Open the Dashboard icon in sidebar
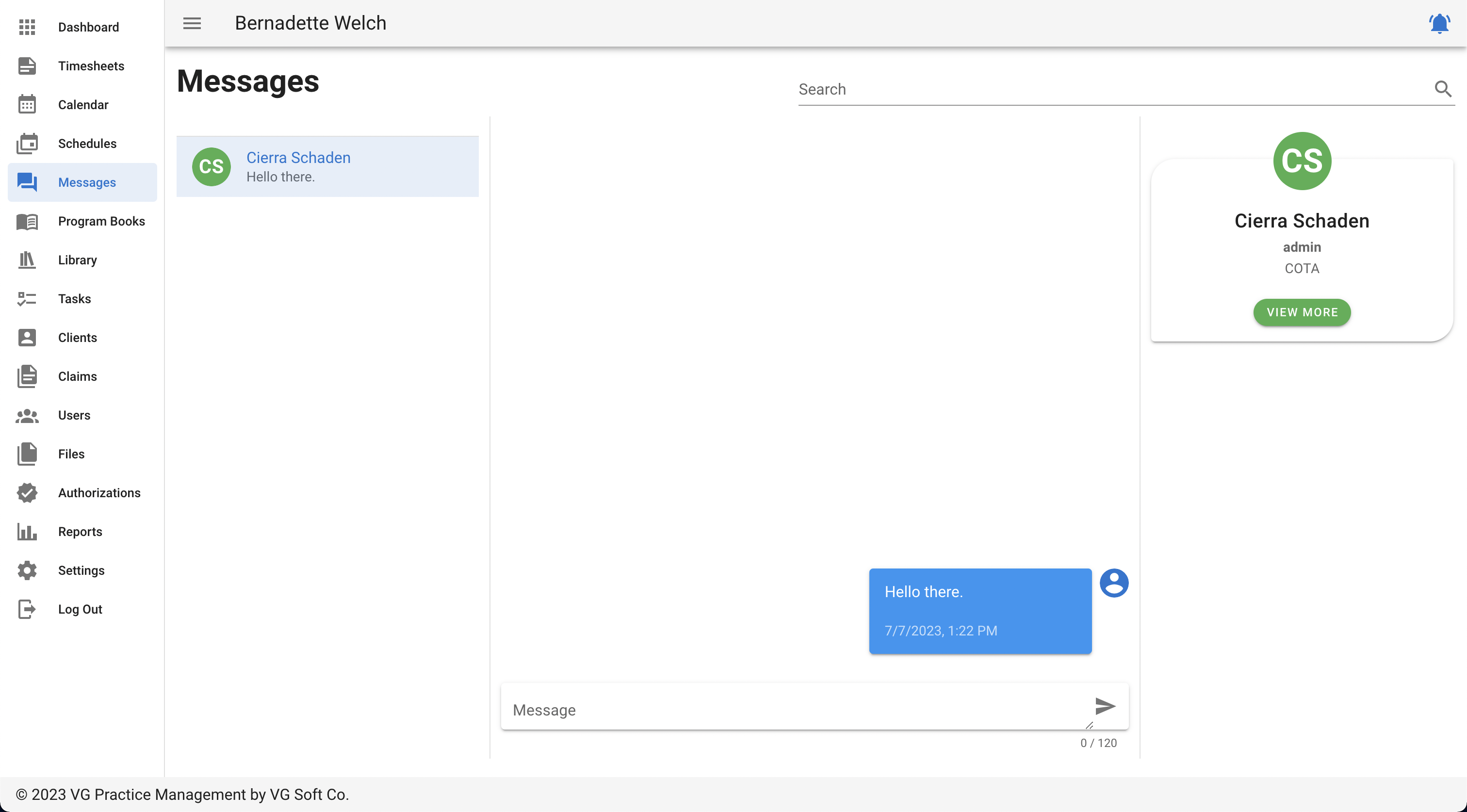The height and width of the screenshot is (812, 1467). pos(27,27)
